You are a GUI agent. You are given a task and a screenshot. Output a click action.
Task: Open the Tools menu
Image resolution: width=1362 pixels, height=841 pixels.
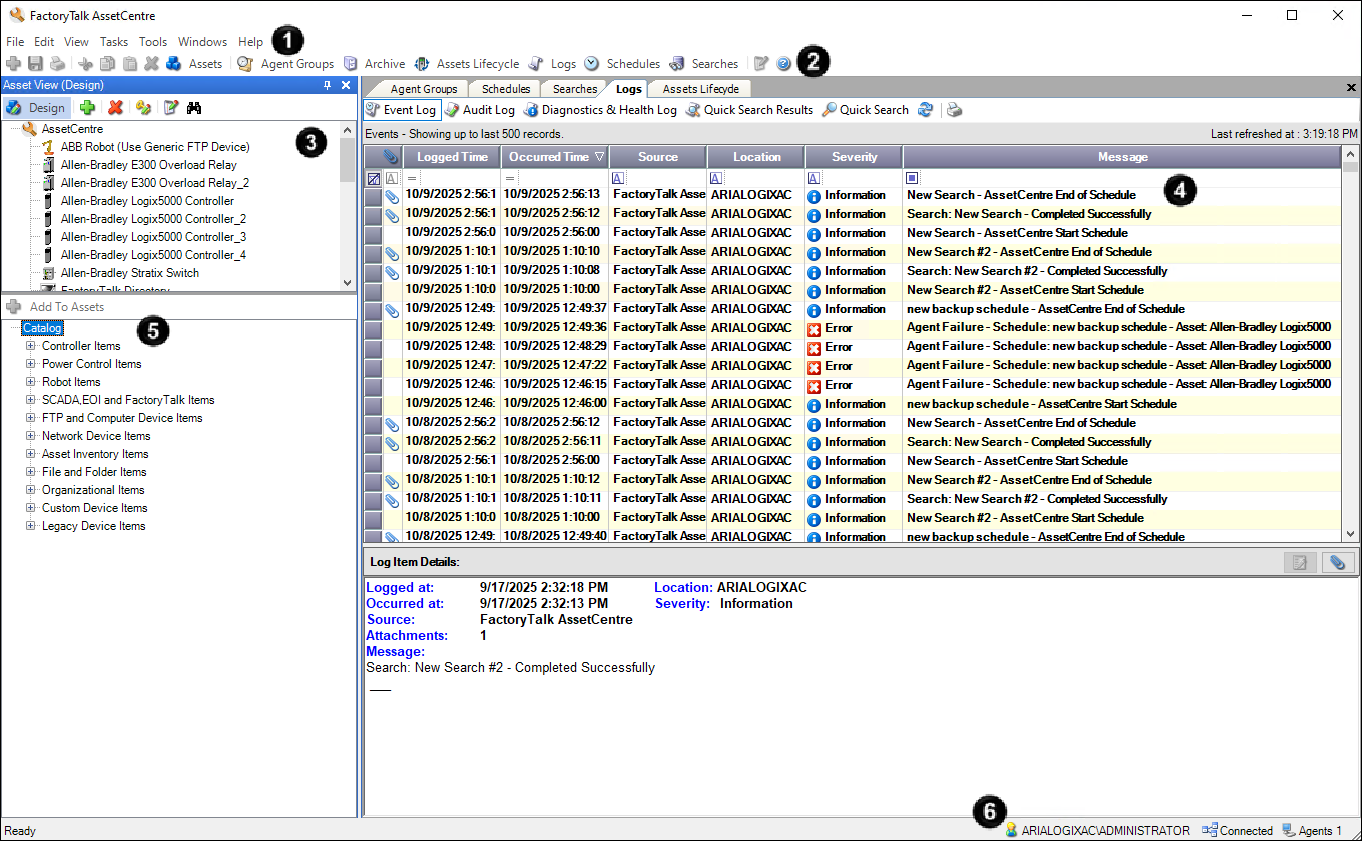pyautogui.click(x=153, y=42)
